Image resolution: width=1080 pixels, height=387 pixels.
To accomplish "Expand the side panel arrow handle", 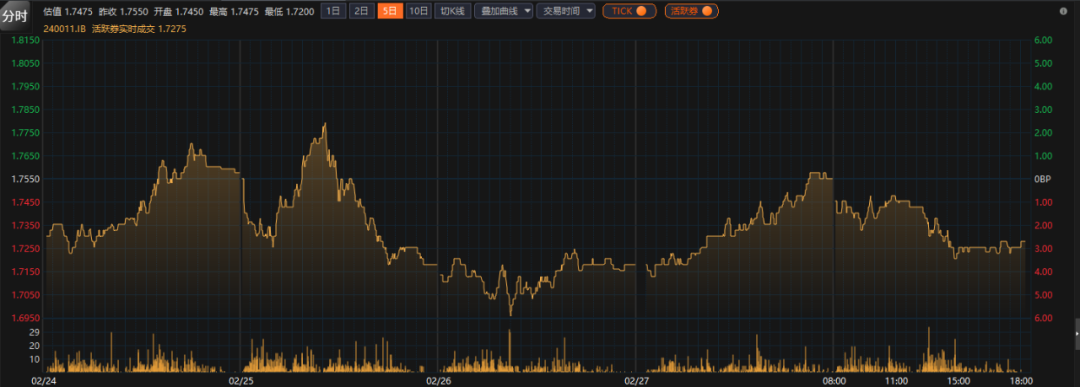I will coord(1077,334).
